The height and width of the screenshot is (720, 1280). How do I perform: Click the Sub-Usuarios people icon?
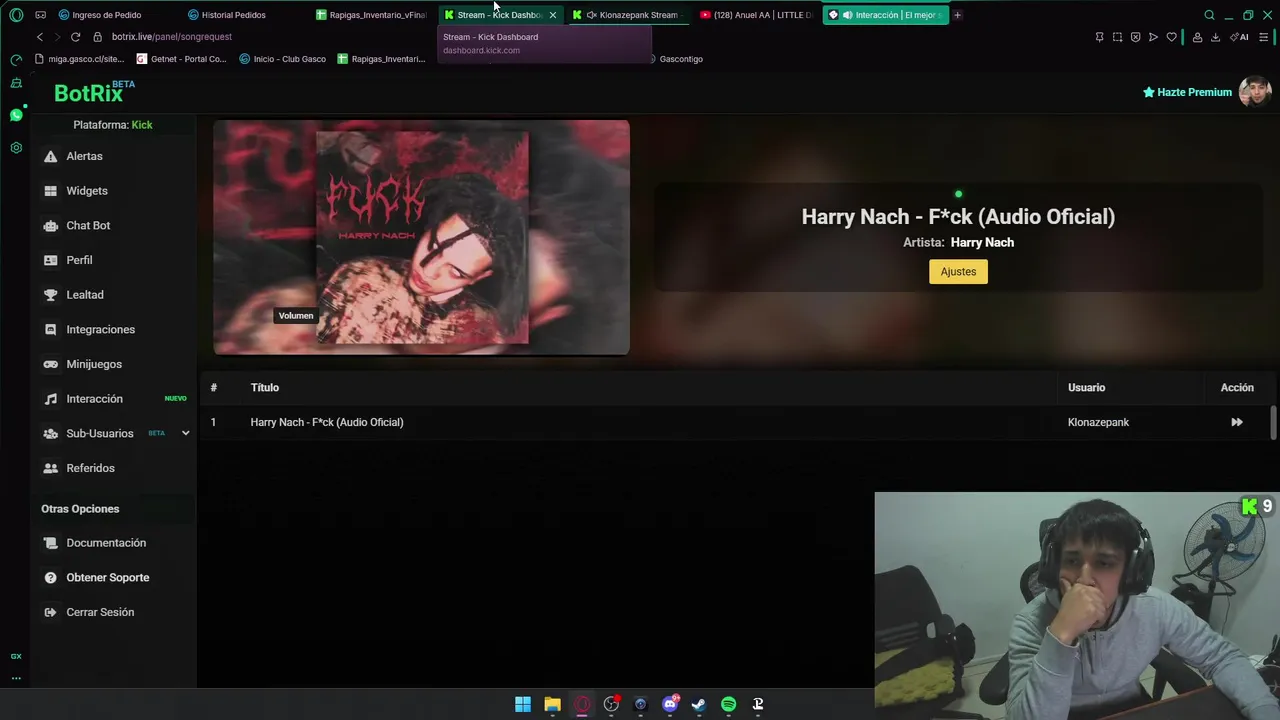click(50, 433)
